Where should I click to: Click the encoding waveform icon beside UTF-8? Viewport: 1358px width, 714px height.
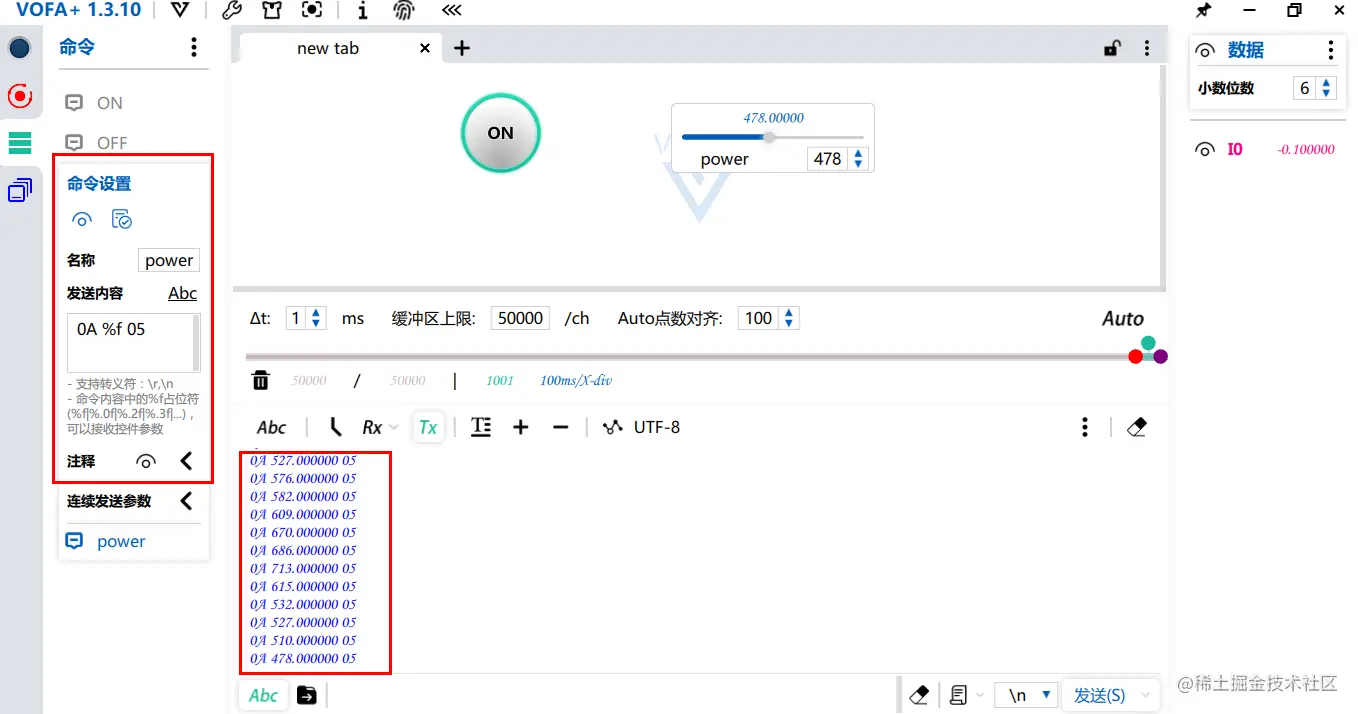[612, 427]
